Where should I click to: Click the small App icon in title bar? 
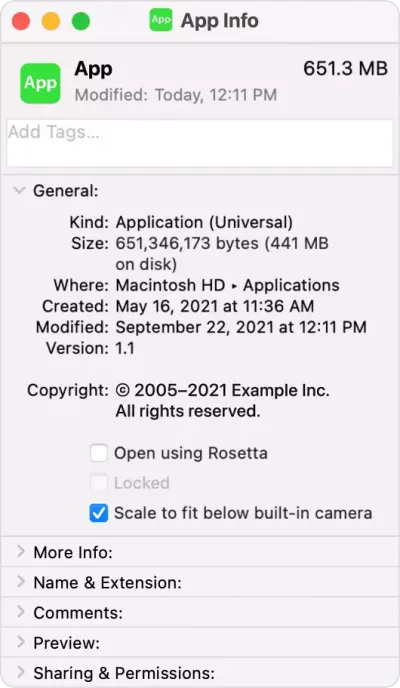pos(161,21)
